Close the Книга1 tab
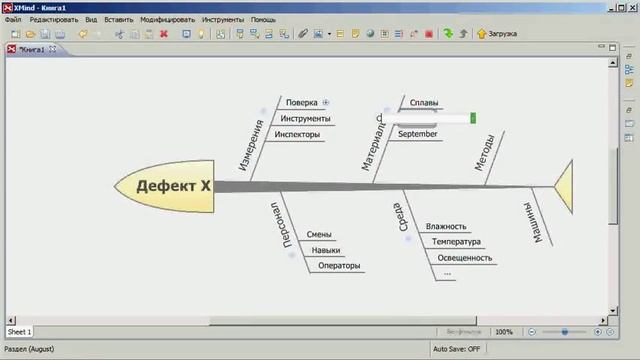The width and height of the screenshot is (640, 360). click(x=52, y=49)
